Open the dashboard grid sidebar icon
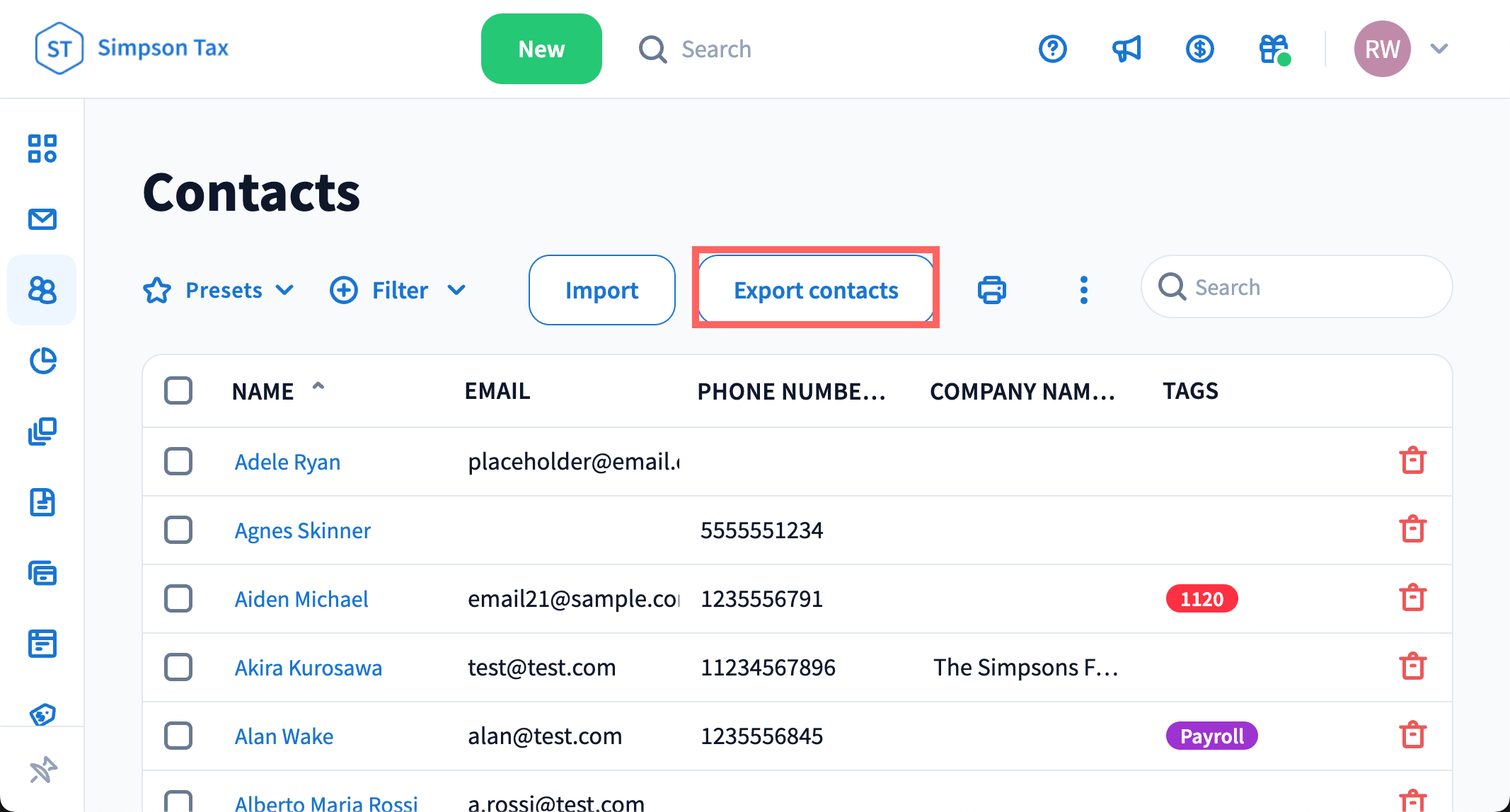This screenshot has height=812, width=1510. [42, 149]
